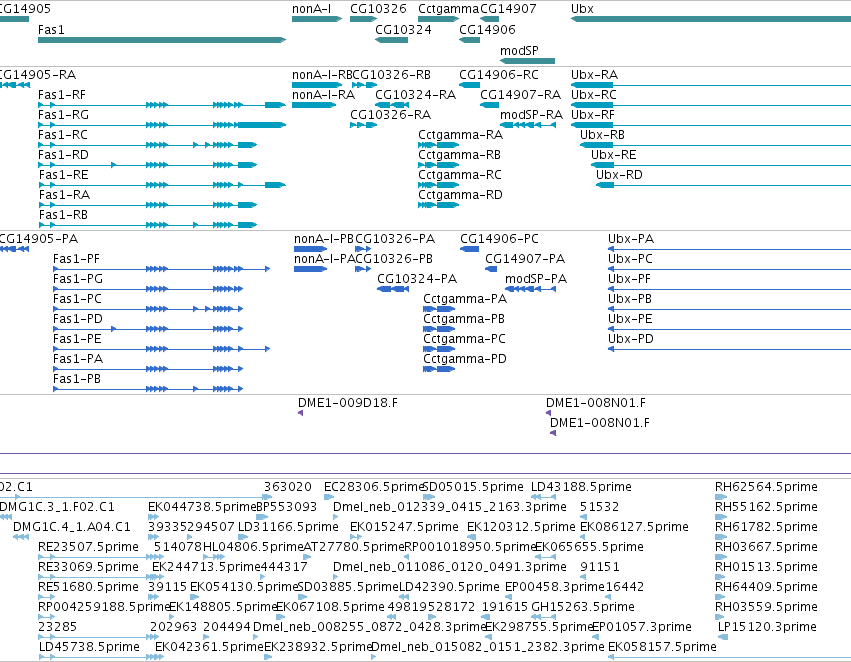Click the Fas1-RC transcript label
This screenshot has width=851, height=662.
pyautogui.click(x=63, y=135)
